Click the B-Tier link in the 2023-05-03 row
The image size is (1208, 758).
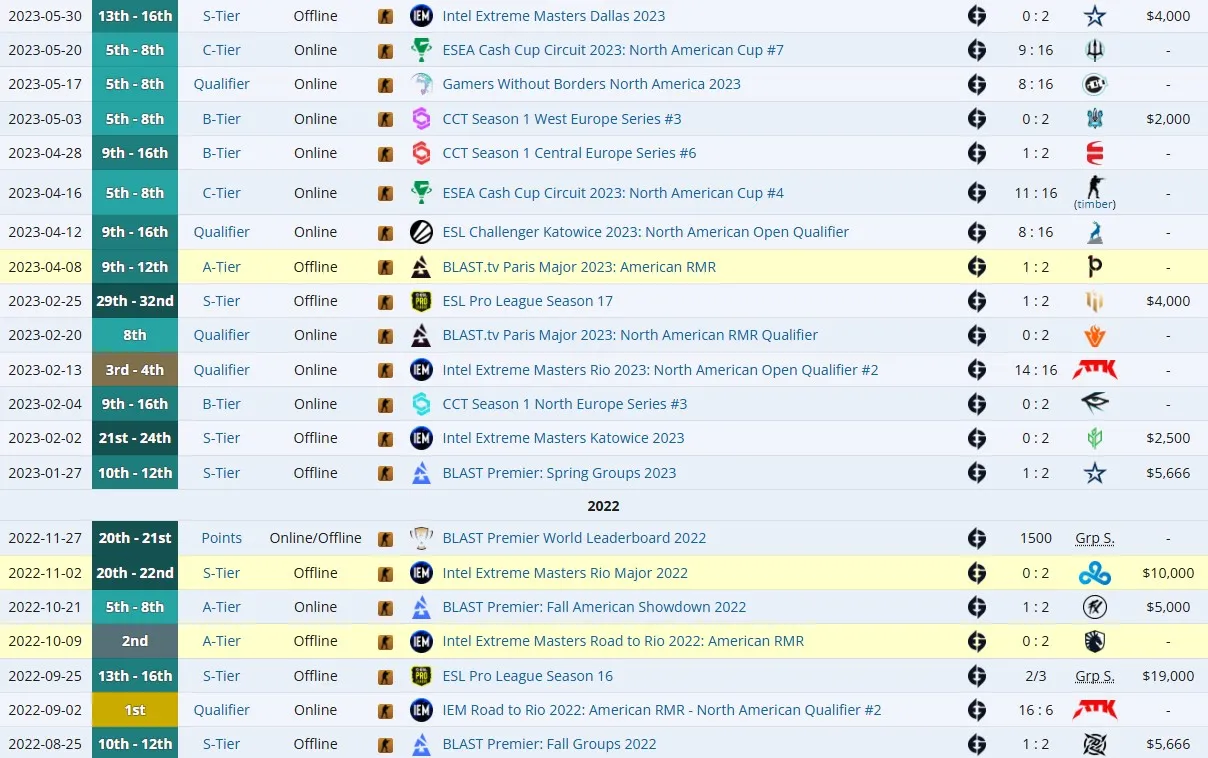click(221, 119)
